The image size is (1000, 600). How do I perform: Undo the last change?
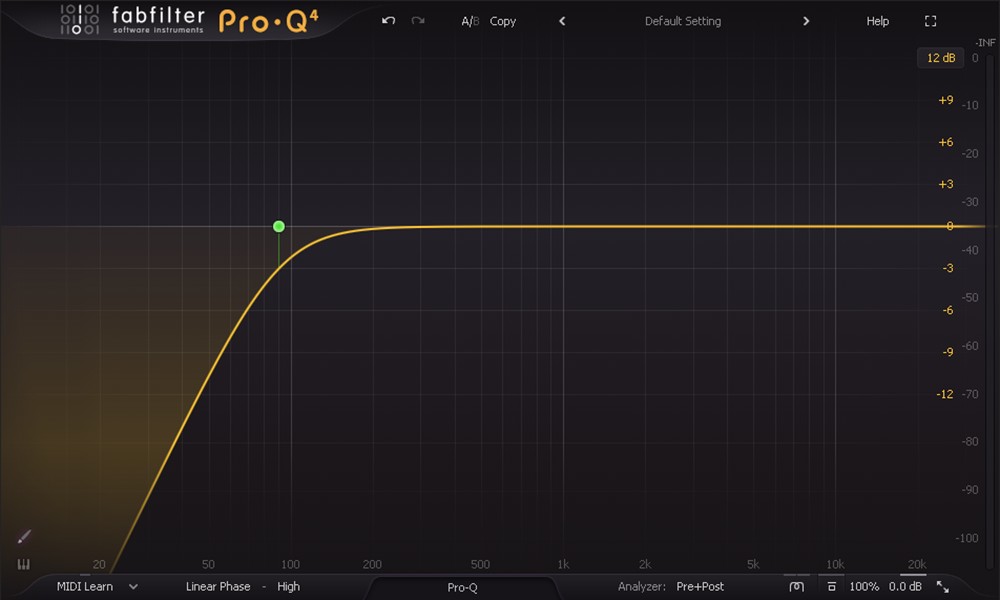point(388,21)
